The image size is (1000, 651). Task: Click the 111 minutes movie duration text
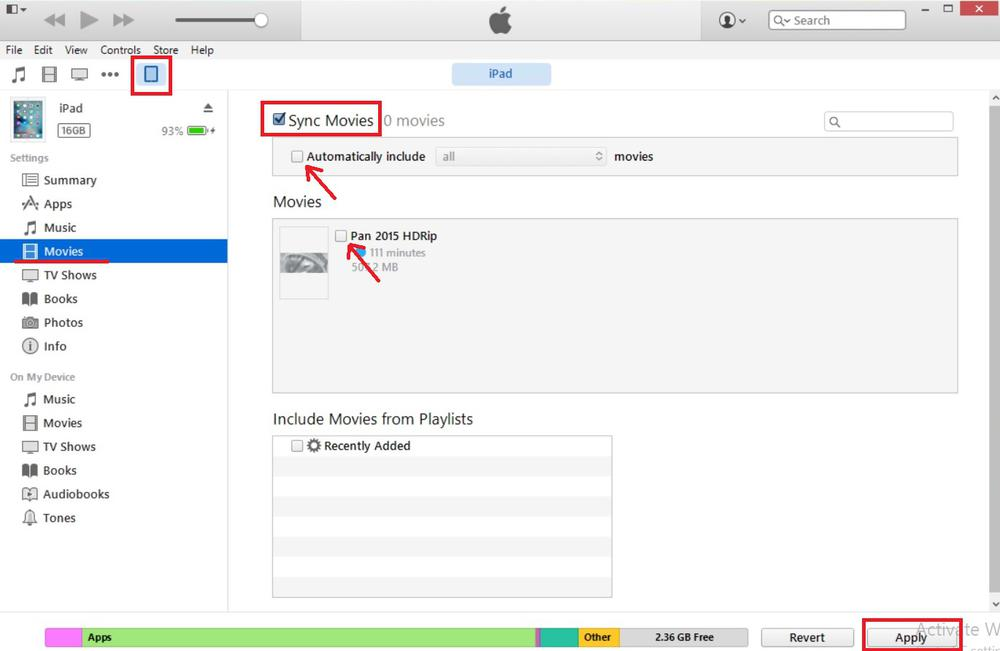(x=397, y=252)
